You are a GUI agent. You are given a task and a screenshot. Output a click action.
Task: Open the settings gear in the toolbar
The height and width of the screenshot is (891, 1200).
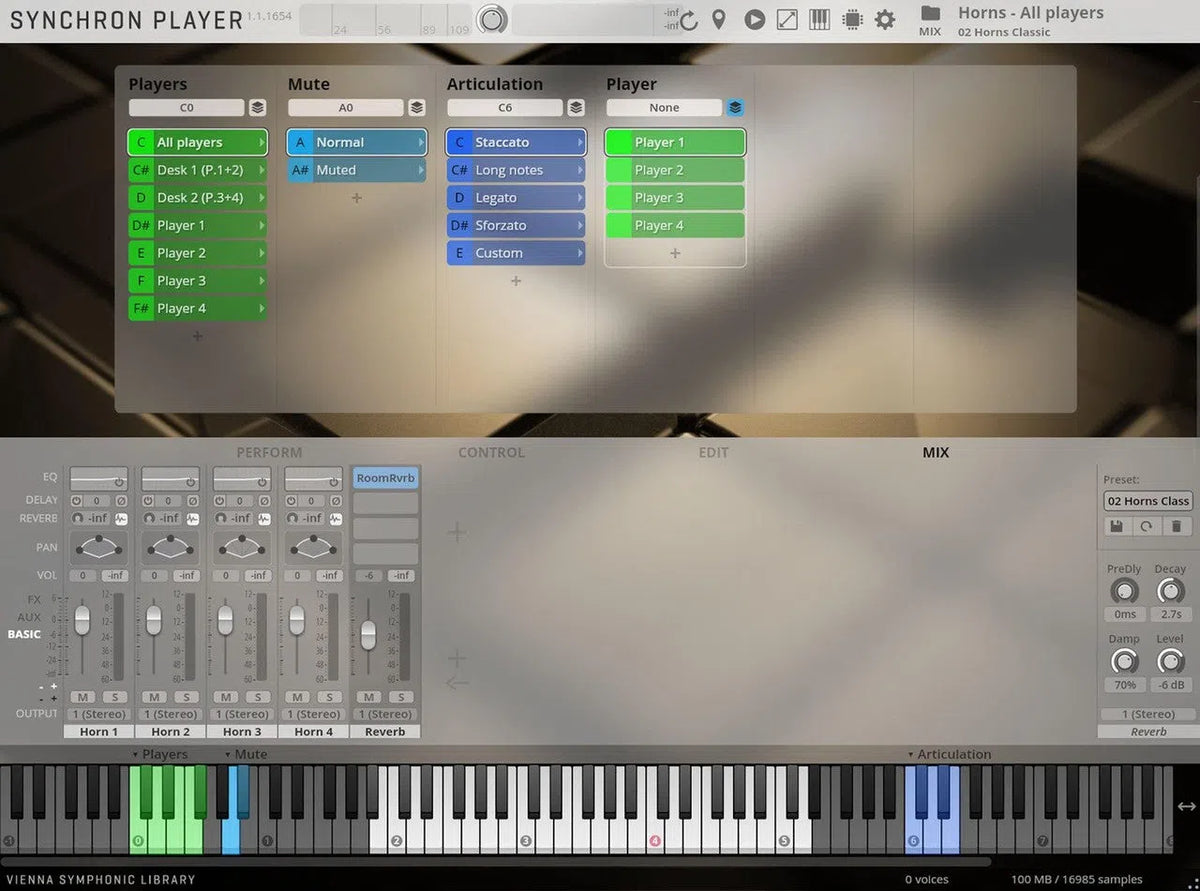[886, 19]
